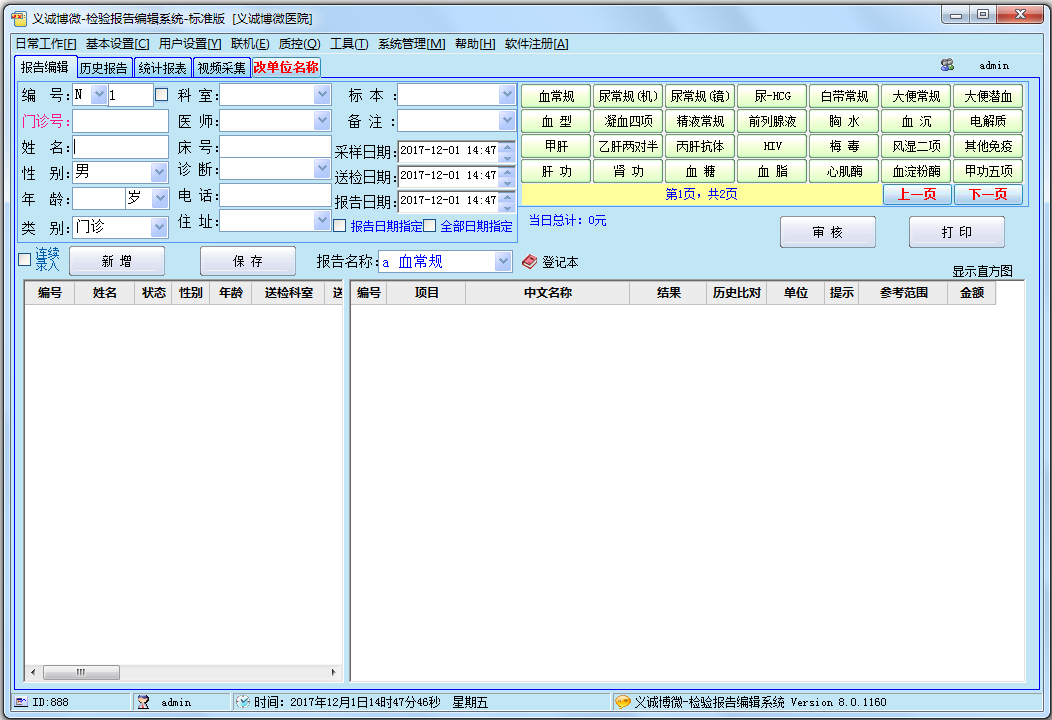This screenshot has width=1052, height=720.
Task: Open the 联机 menu
Action: pyautogui.click(x=250, y=44)
